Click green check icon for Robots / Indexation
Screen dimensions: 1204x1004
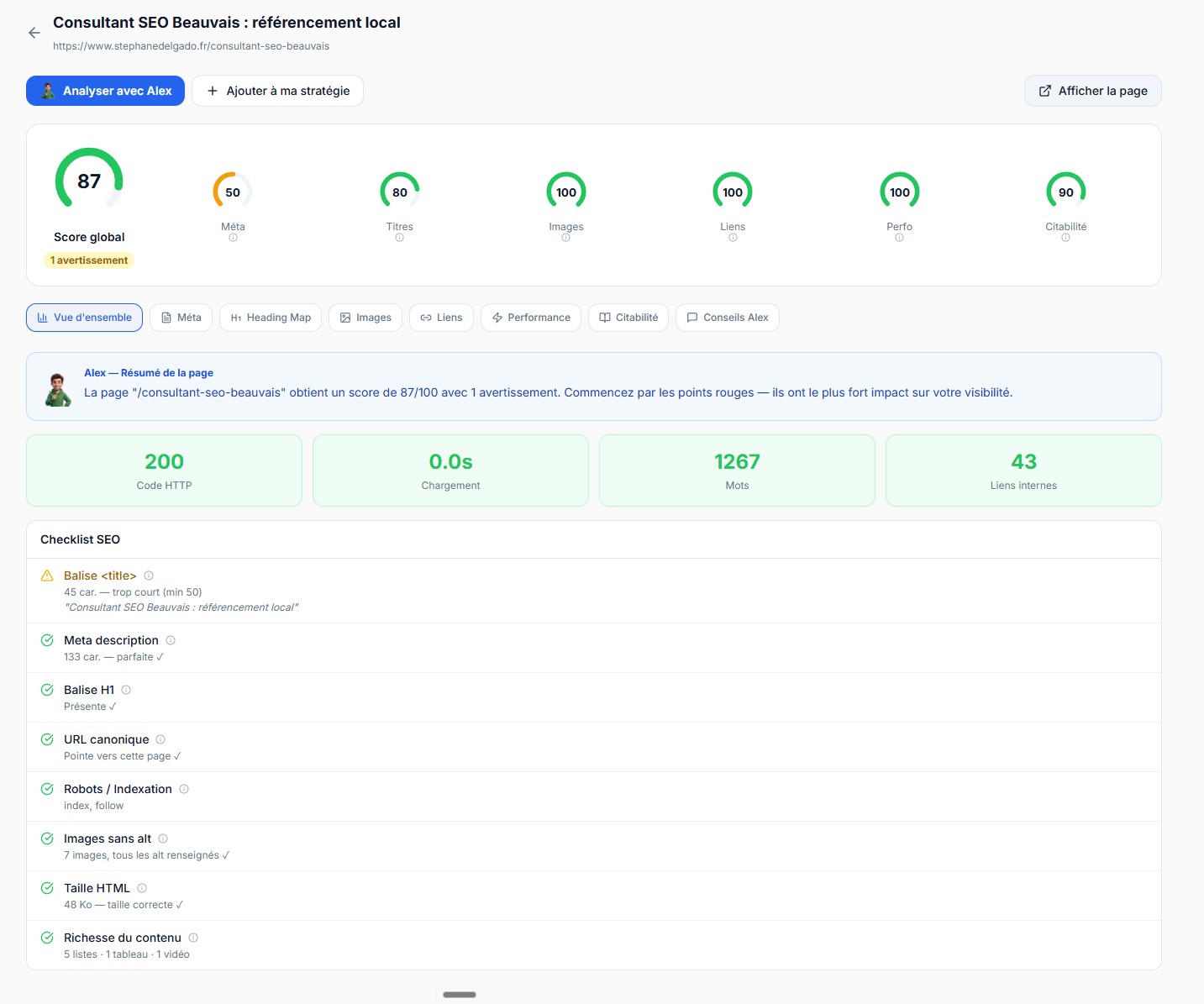47,789
